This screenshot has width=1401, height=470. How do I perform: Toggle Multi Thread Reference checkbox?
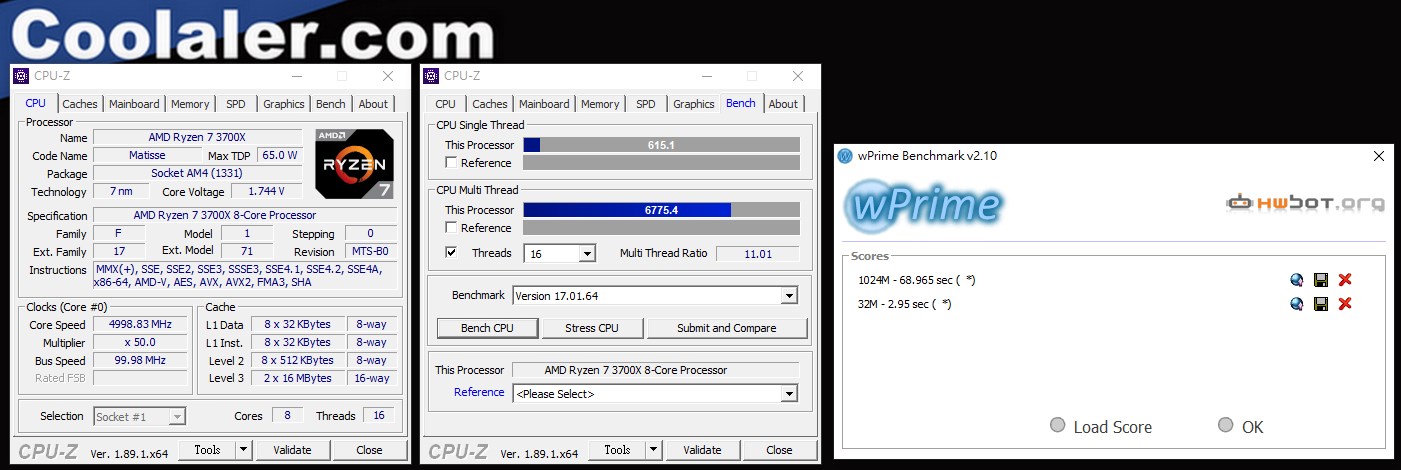click(x=451, y=228)
